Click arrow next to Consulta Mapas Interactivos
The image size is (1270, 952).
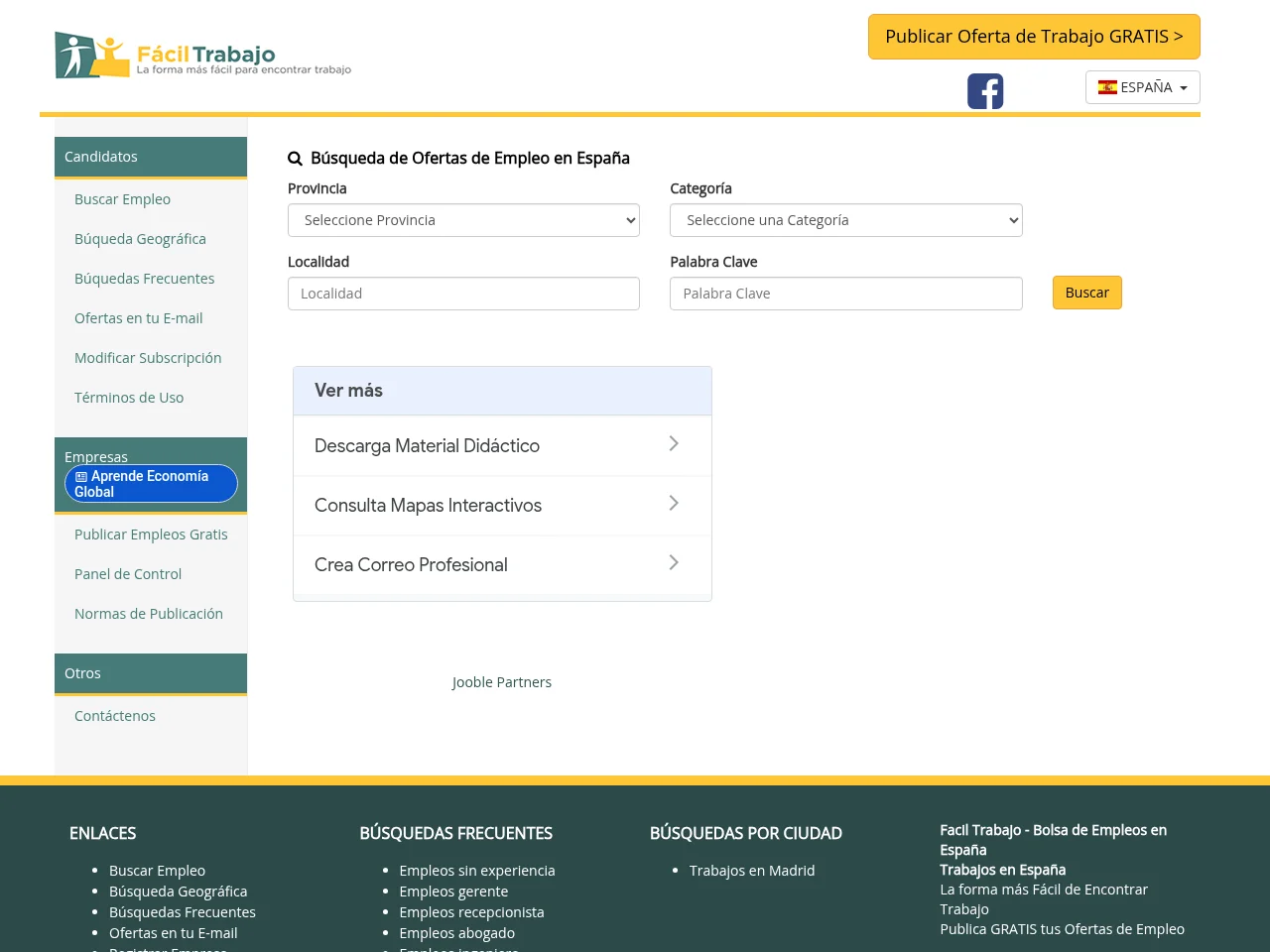coord(674,503)
